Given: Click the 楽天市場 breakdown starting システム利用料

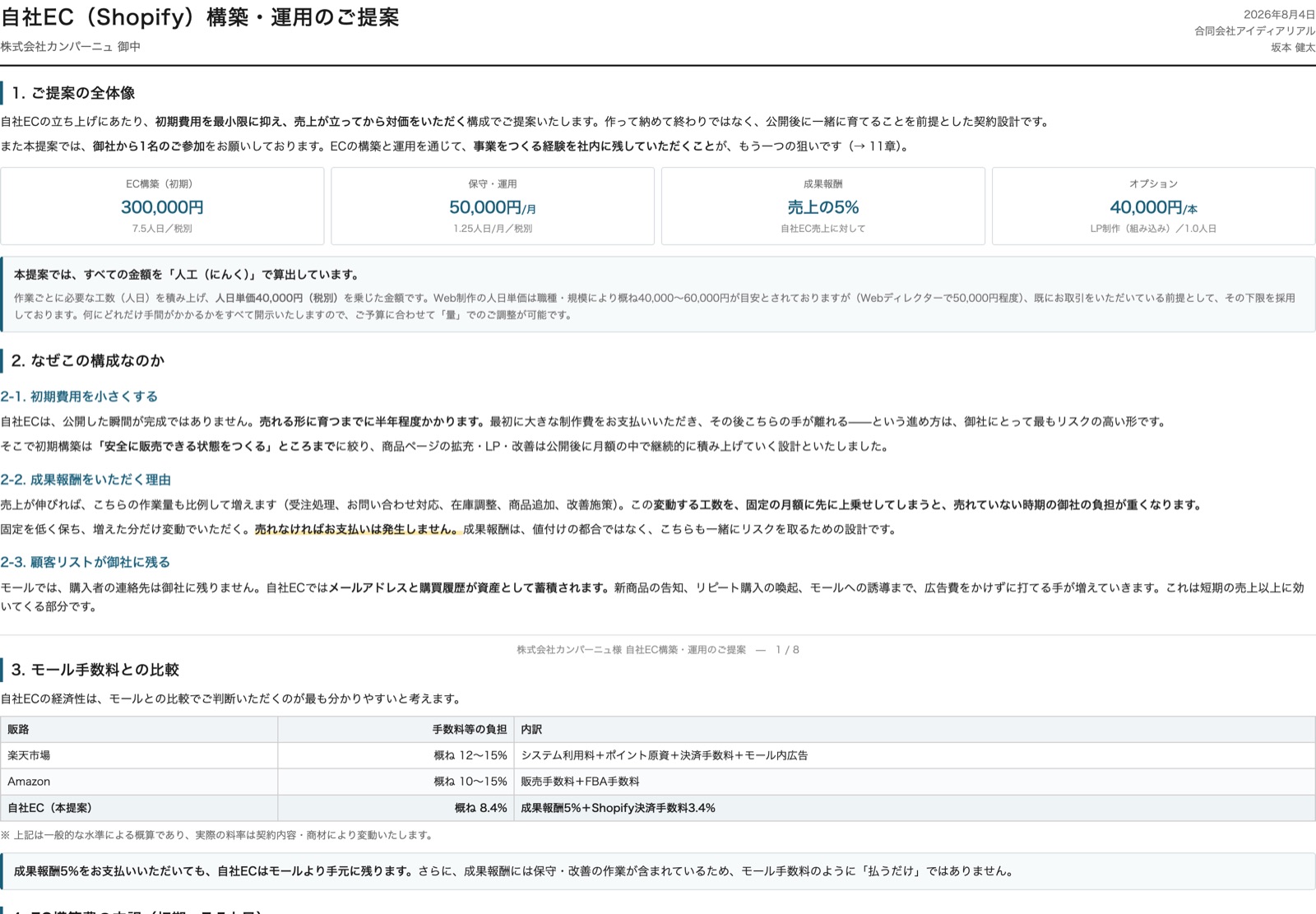Looking at the screenshot, I should [x=915, y=755].
